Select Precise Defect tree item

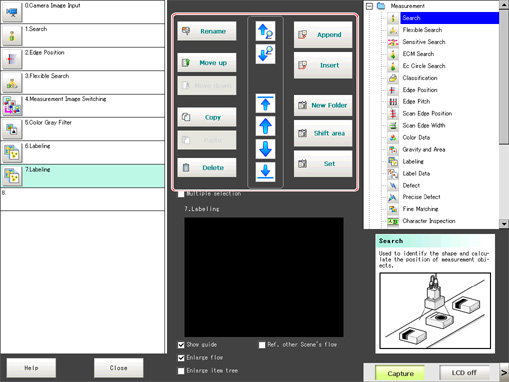(x=421, y=197)
